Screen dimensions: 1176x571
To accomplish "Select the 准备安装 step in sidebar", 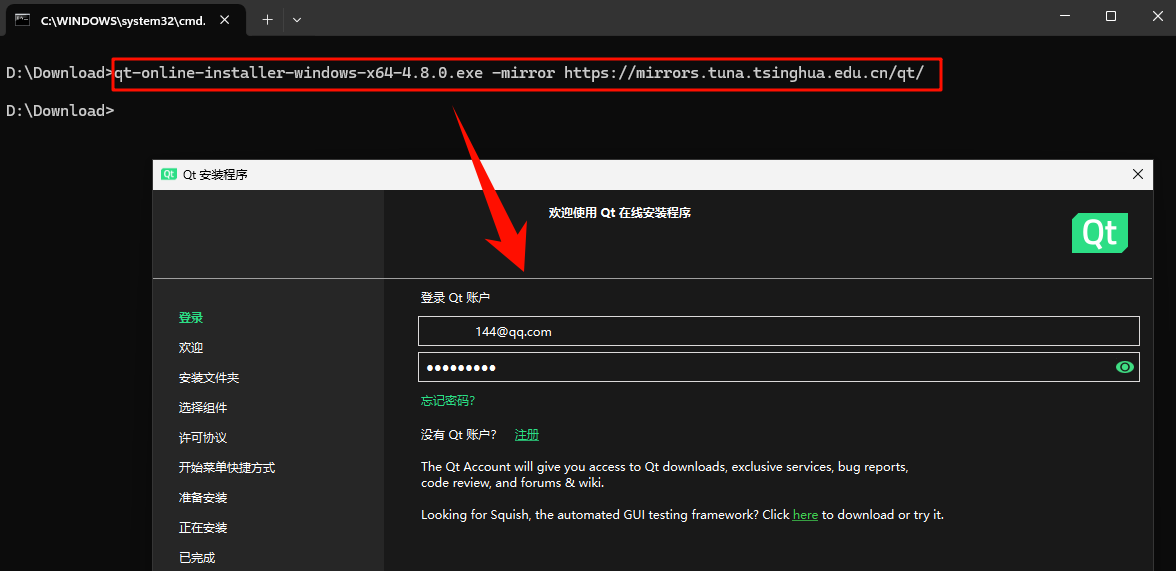I will [x=202, y=497].
